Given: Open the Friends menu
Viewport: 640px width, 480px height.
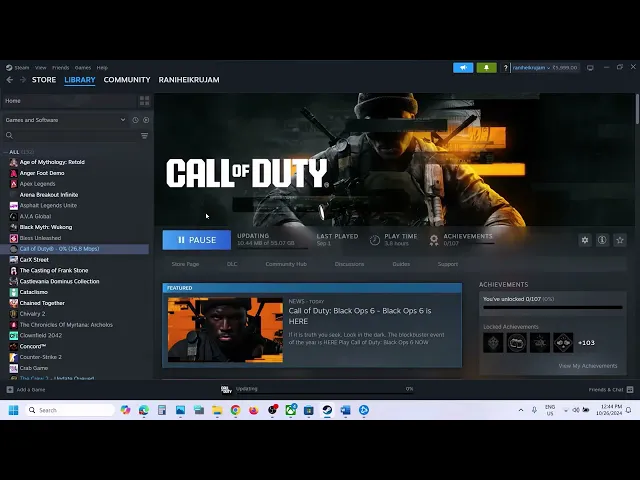Looking at the screenshot, I should click(x=60, y=68).
